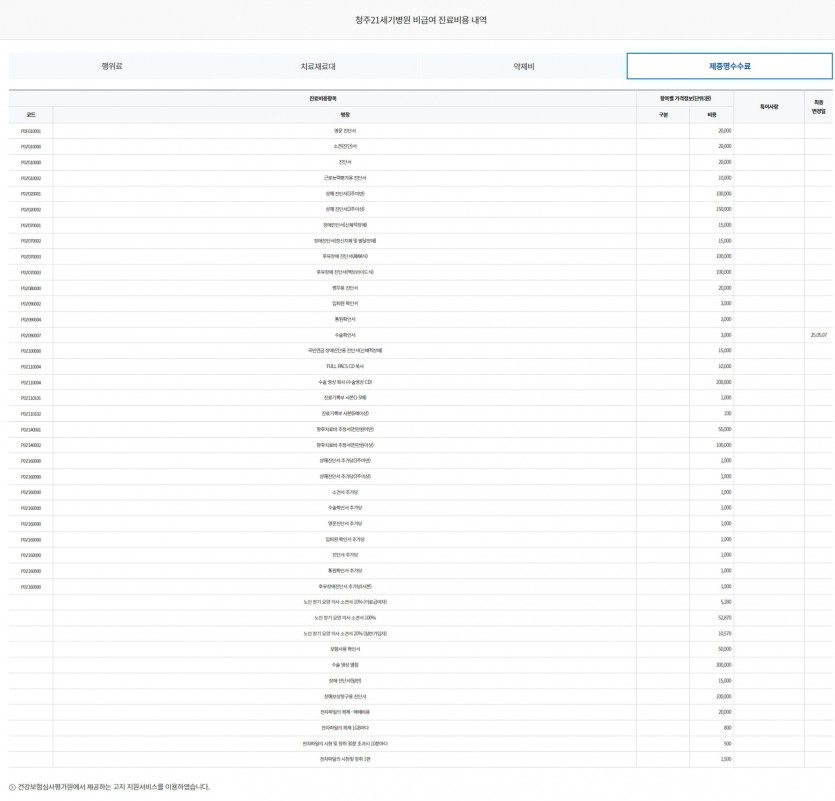The image size is (835, 801).
Task: Click the 150,000 cost value
Action: pyautogui.click(x=723, y=209)
